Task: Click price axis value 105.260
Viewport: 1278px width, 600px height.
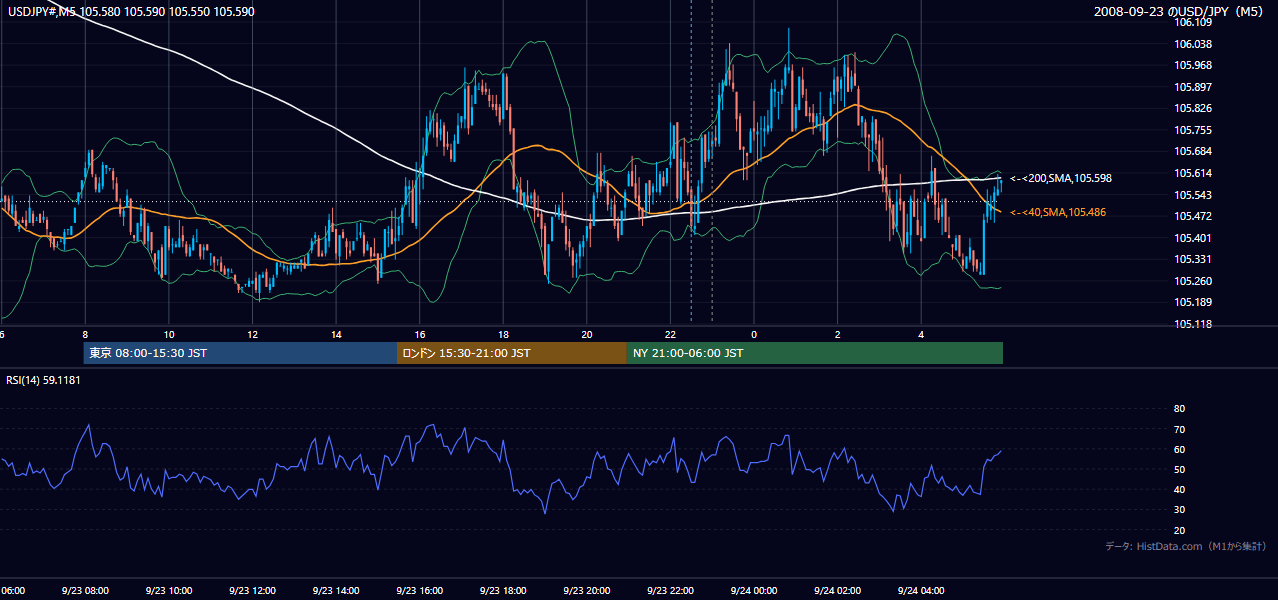Action: coord(1194,281)
